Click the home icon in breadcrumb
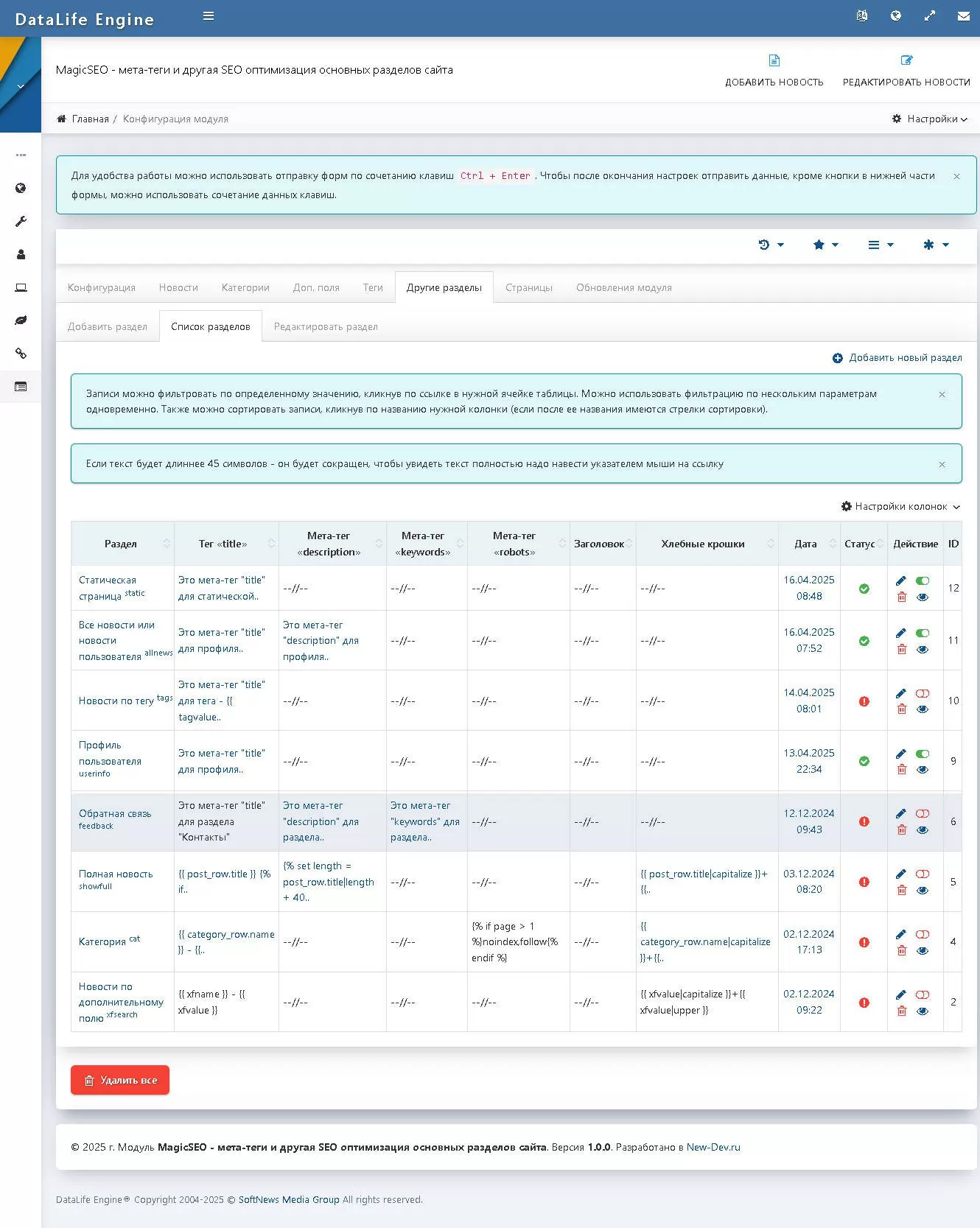 coord(62,119)
